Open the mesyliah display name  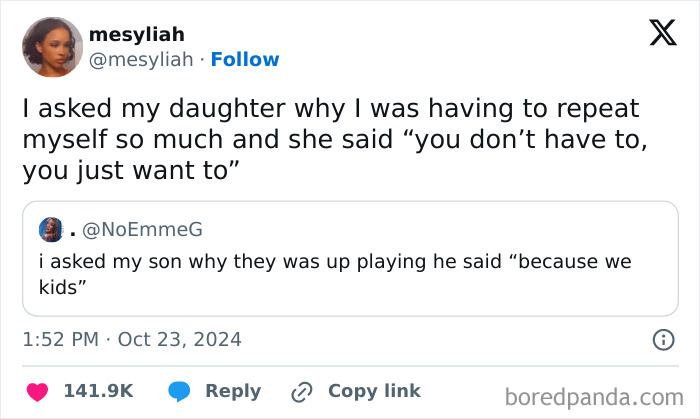point(136,35)
